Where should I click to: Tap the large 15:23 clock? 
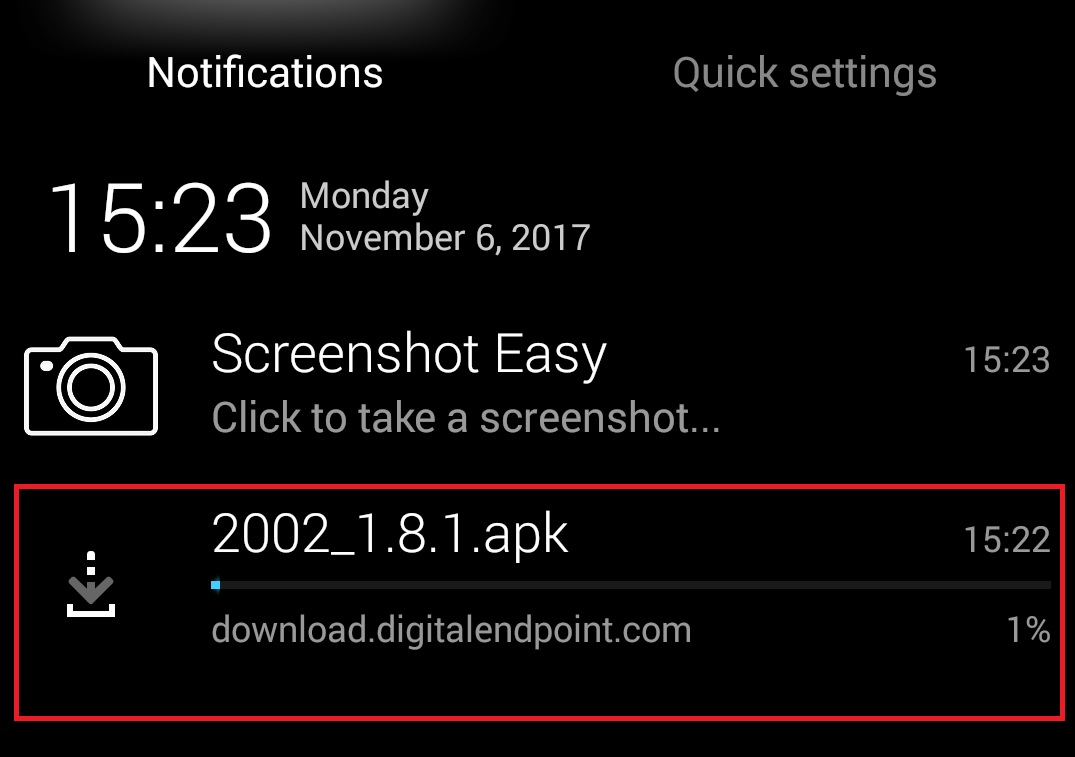(160, 219)
